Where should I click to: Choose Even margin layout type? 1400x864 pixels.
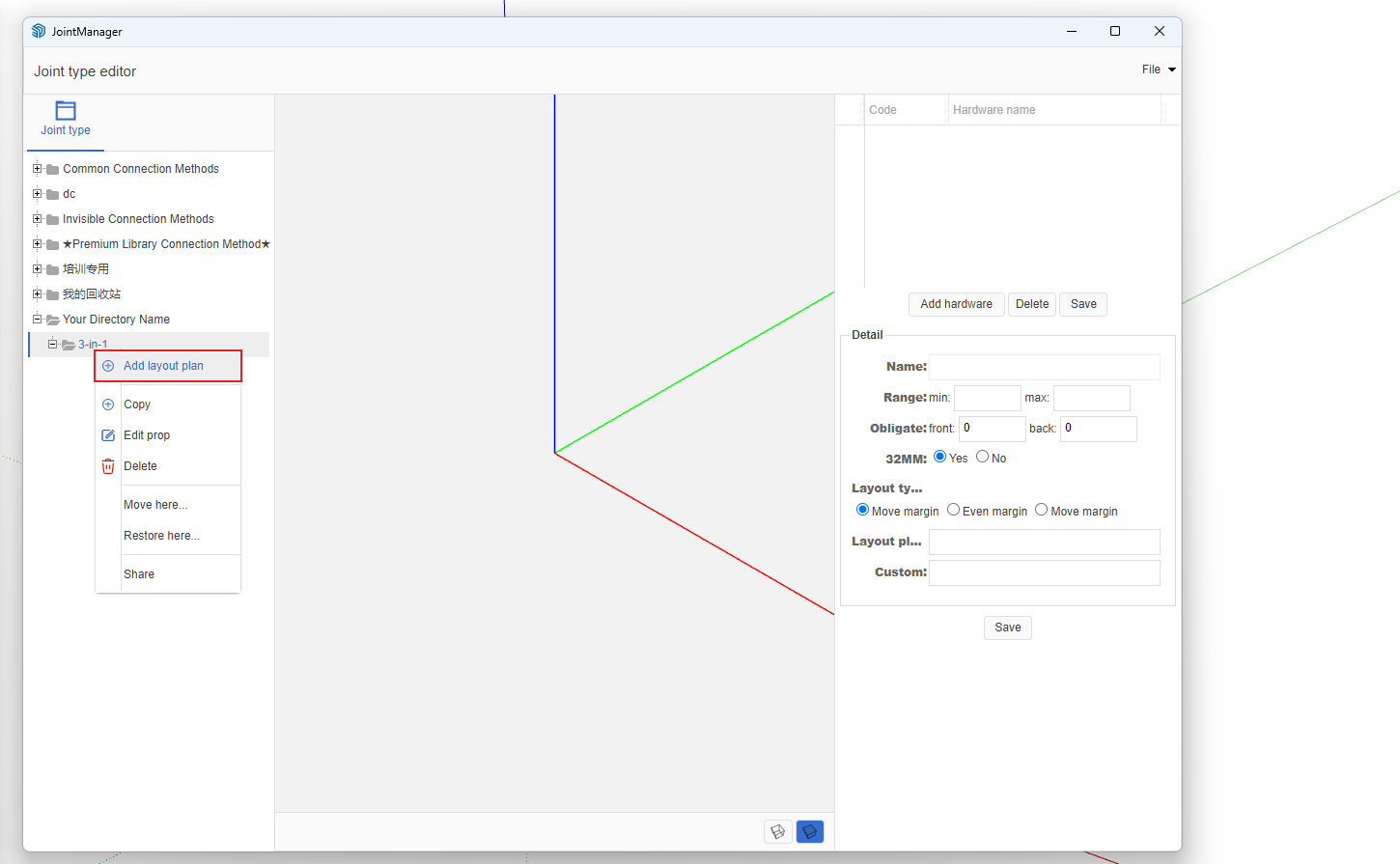tap(953, 510)
